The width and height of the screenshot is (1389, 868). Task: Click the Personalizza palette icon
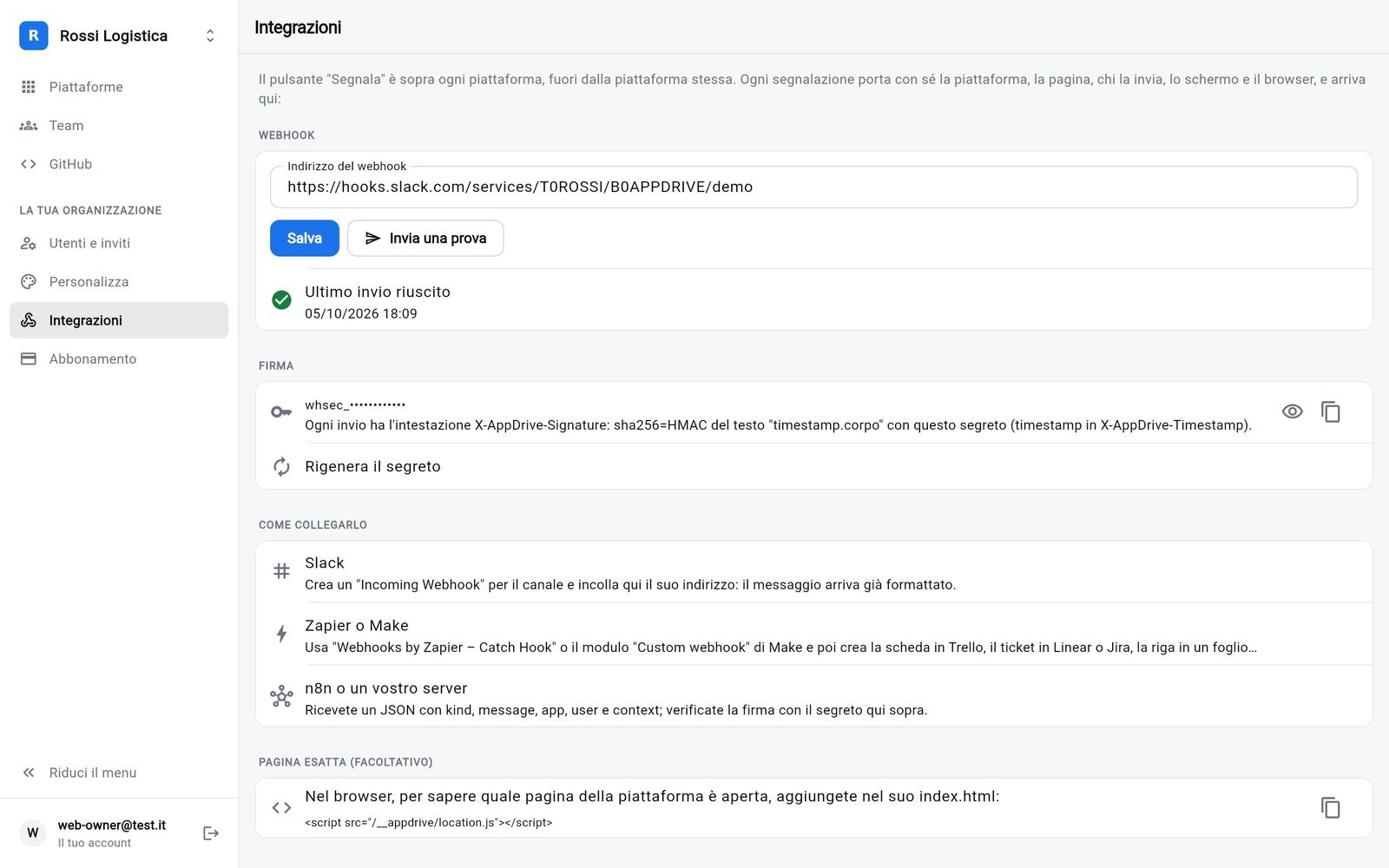pos(29,281)
